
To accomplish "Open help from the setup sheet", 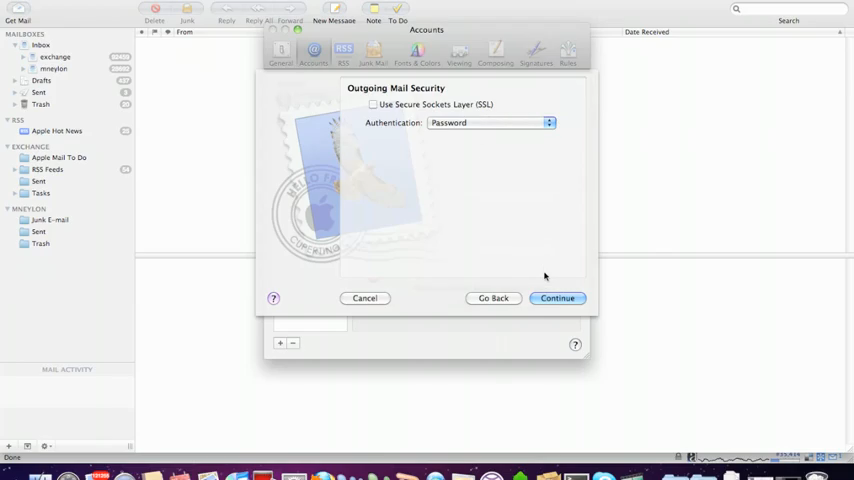I will [273, 298].
